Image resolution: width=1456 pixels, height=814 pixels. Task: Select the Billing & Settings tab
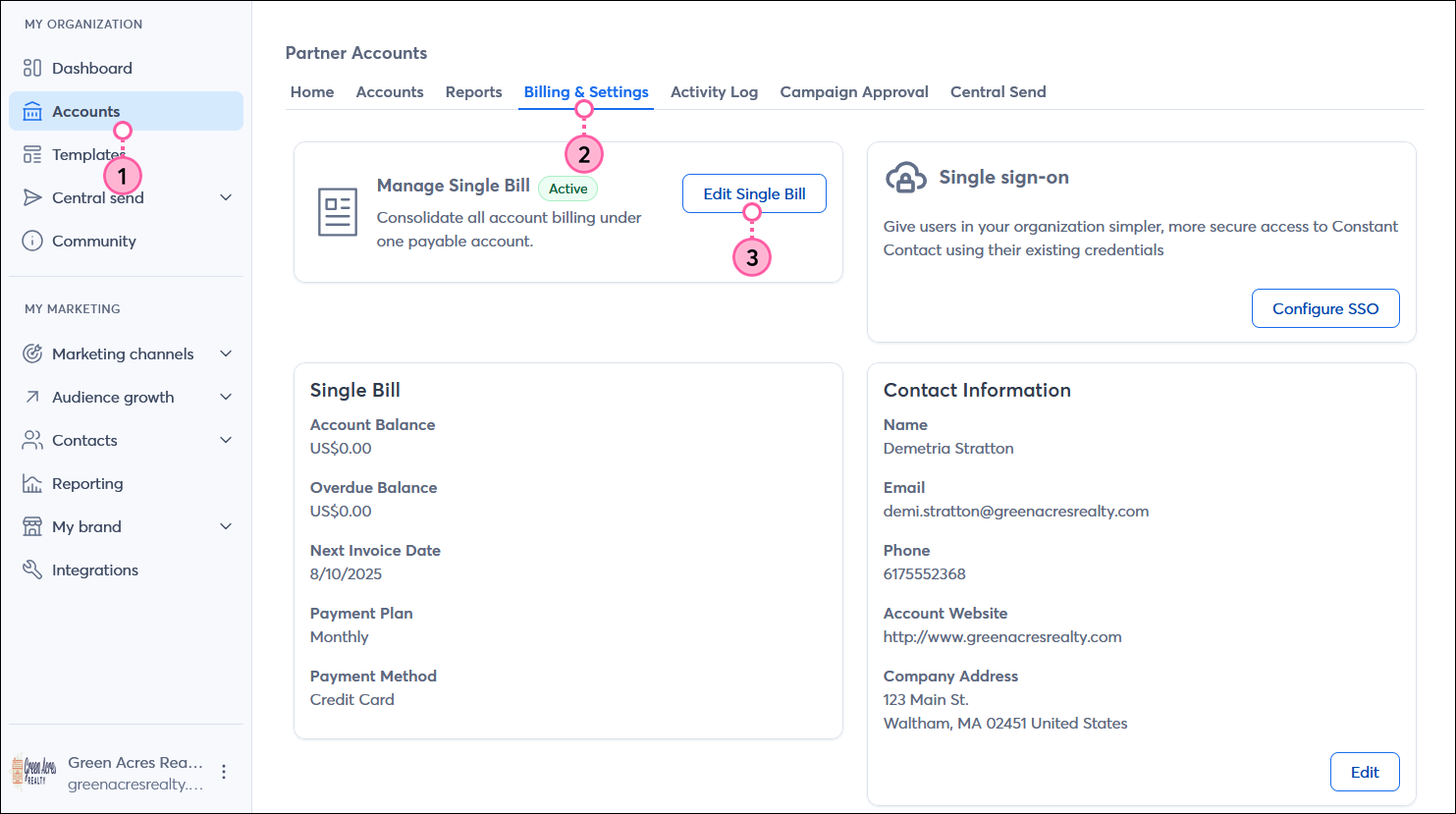[586, 91]
